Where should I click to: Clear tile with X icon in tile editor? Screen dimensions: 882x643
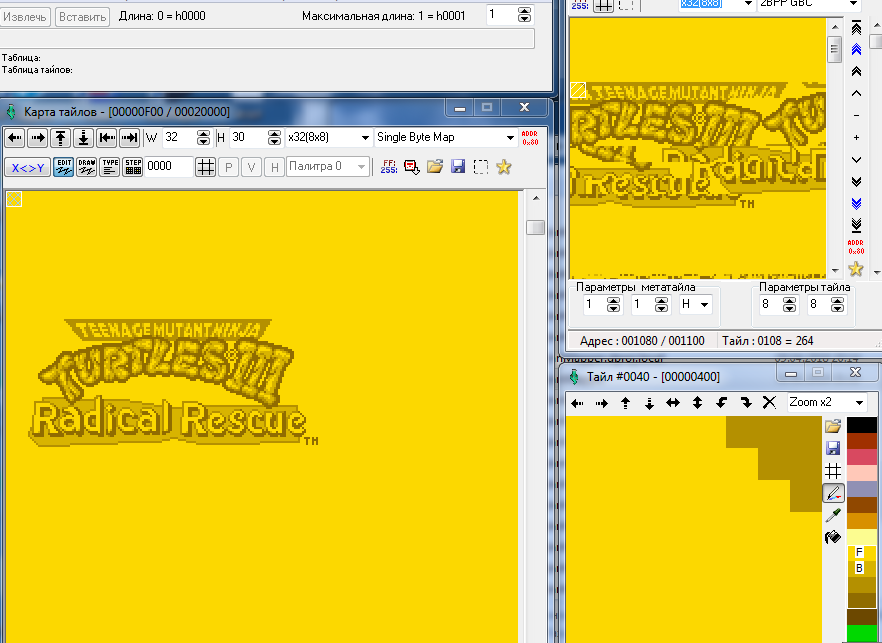(769, 403)
